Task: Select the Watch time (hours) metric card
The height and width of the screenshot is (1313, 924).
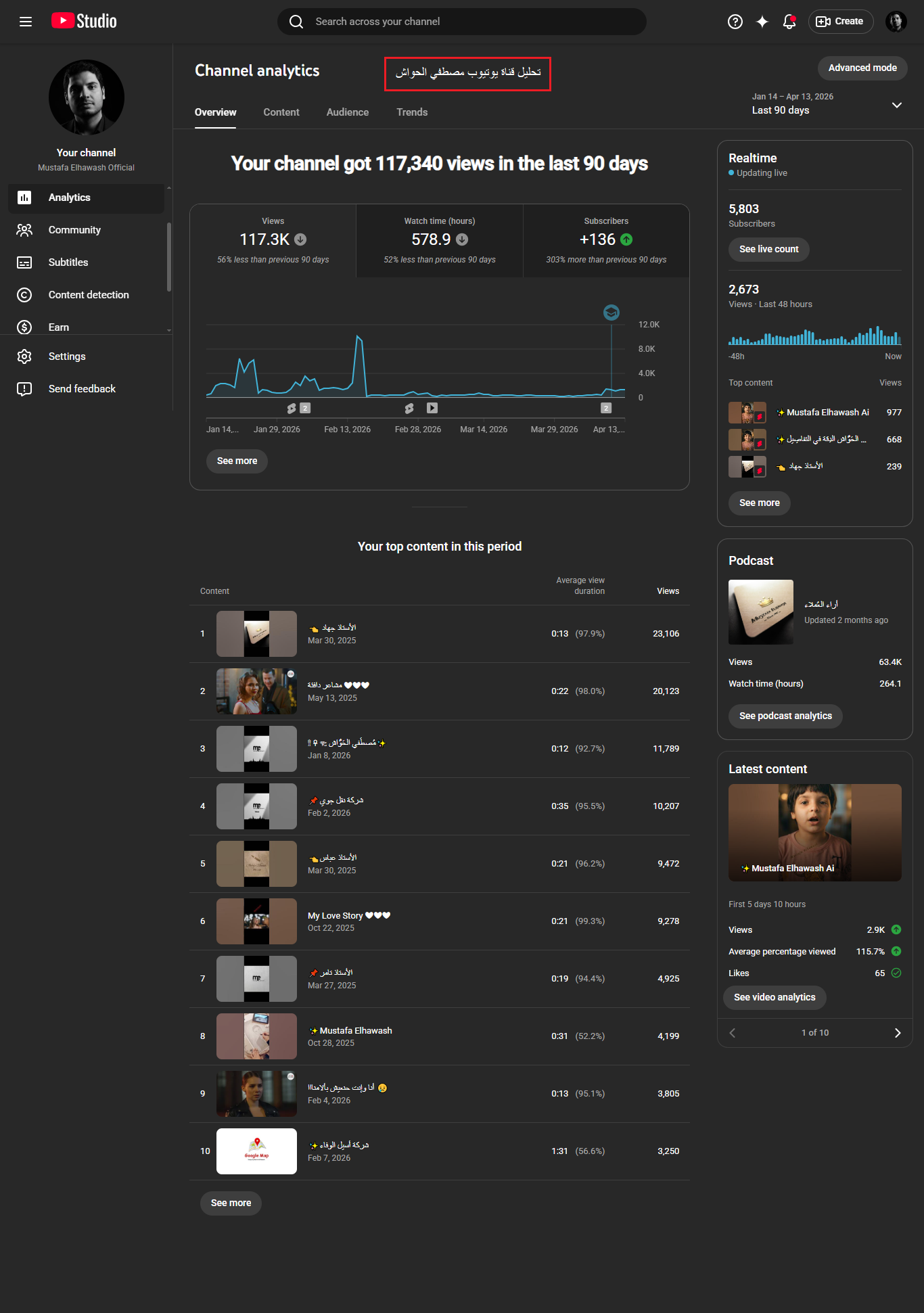Action: click(x=440, y=240)
